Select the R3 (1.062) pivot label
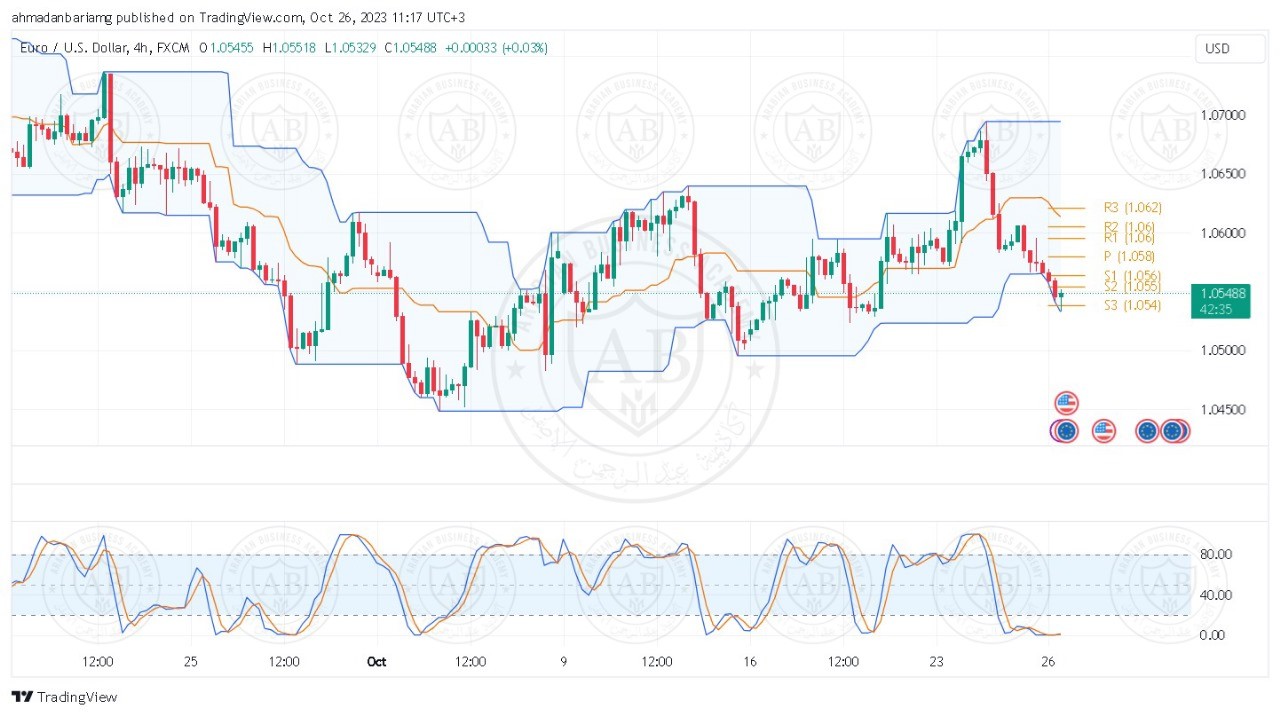The width and height of the screenshot is (1280, 716). (x=1132, y=208)
